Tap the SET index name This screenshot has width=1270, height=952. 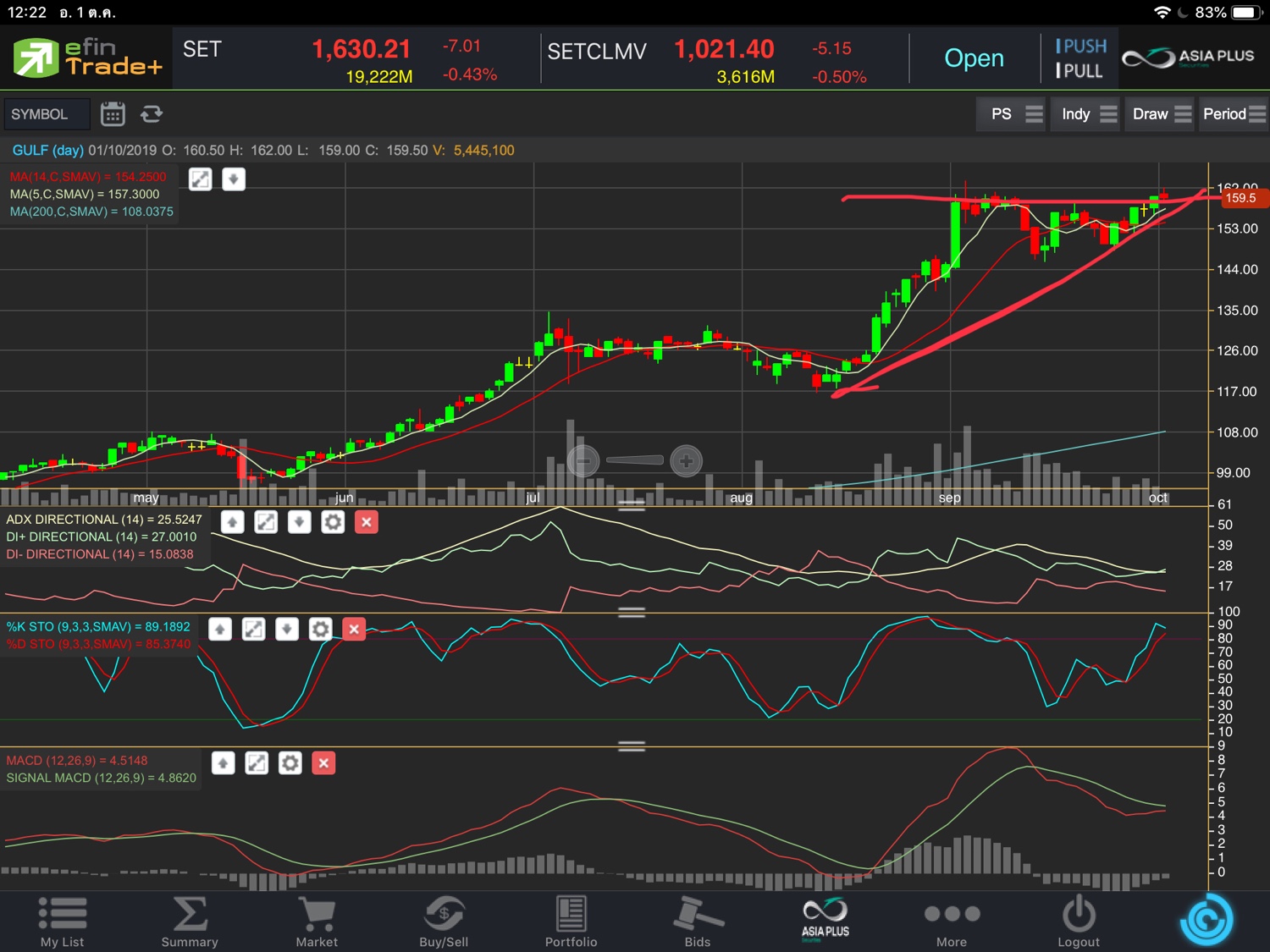point(202,49)
